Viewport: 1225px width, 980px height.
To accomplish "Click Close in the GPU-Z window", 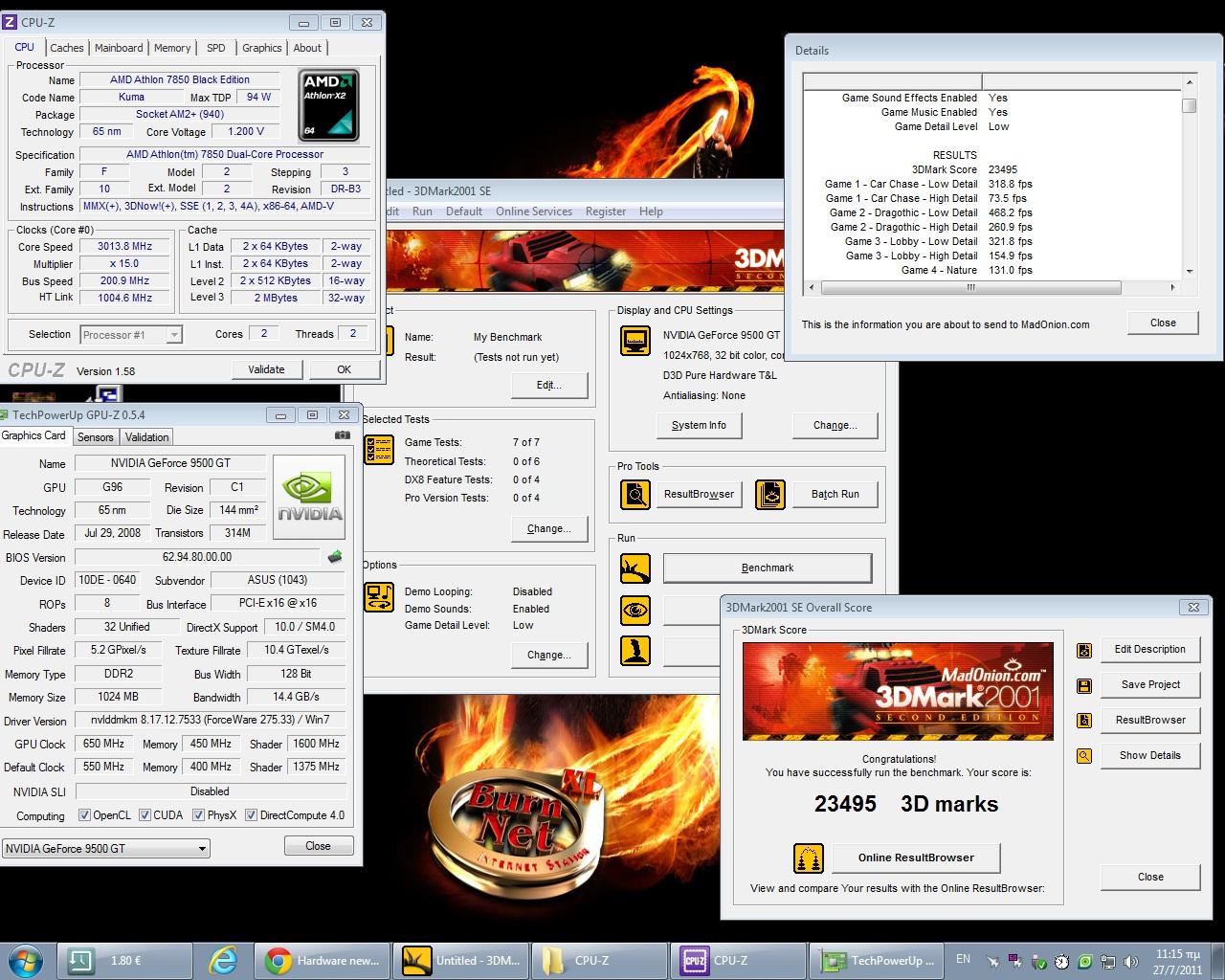I will coord(318,846).
